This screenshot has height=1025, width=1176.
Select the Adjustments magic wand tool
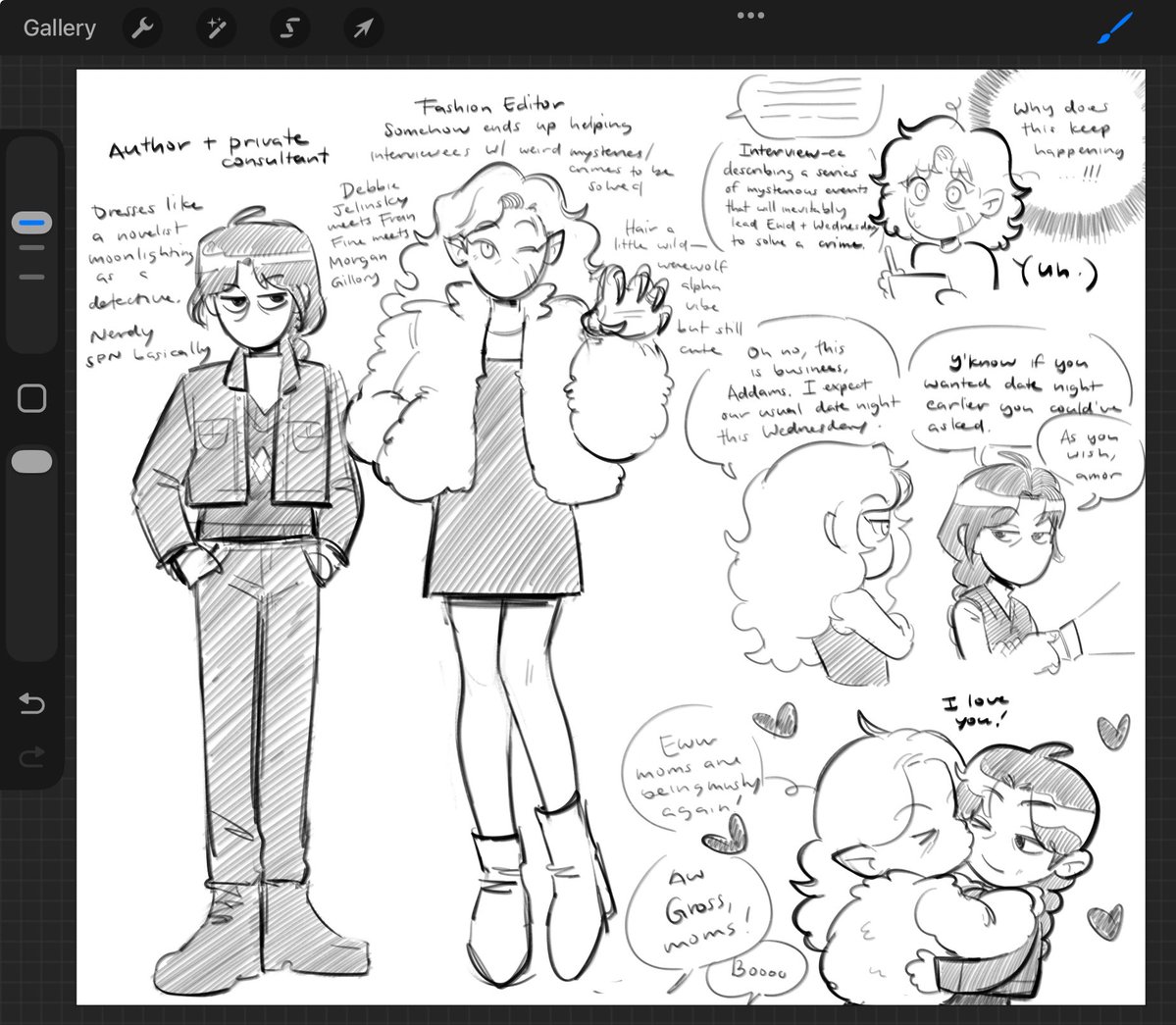point(216,27)
